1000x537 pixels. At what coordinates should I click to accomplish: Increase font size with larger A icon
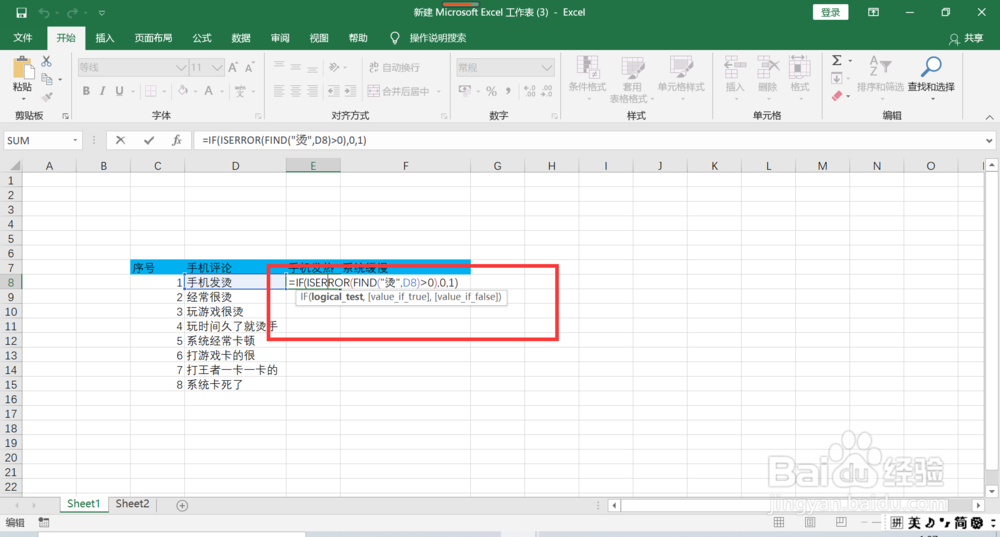pos(233,68)
